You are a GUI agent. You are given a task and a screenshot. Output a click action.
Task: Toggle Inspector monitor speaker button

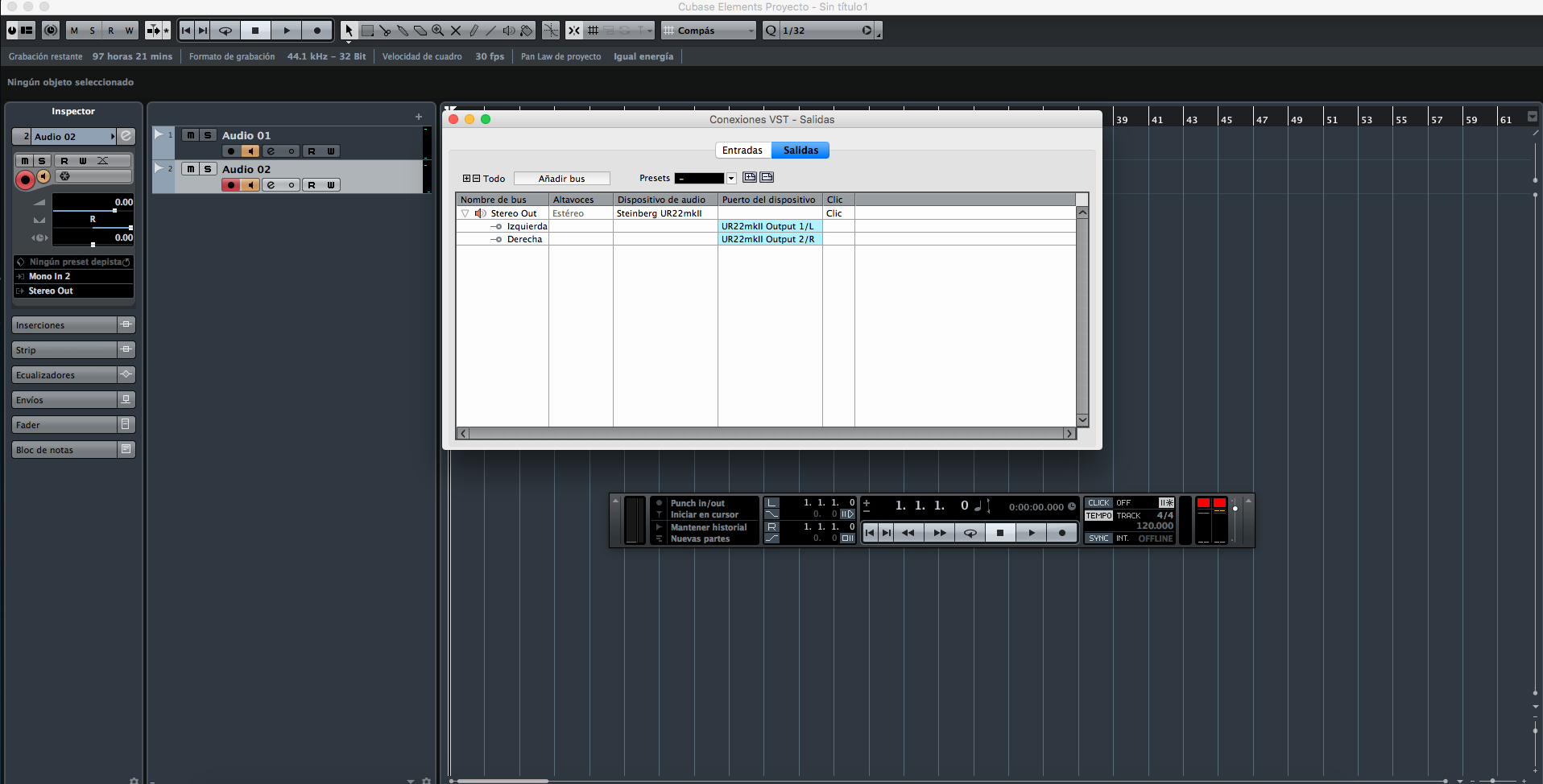point(43,176)
